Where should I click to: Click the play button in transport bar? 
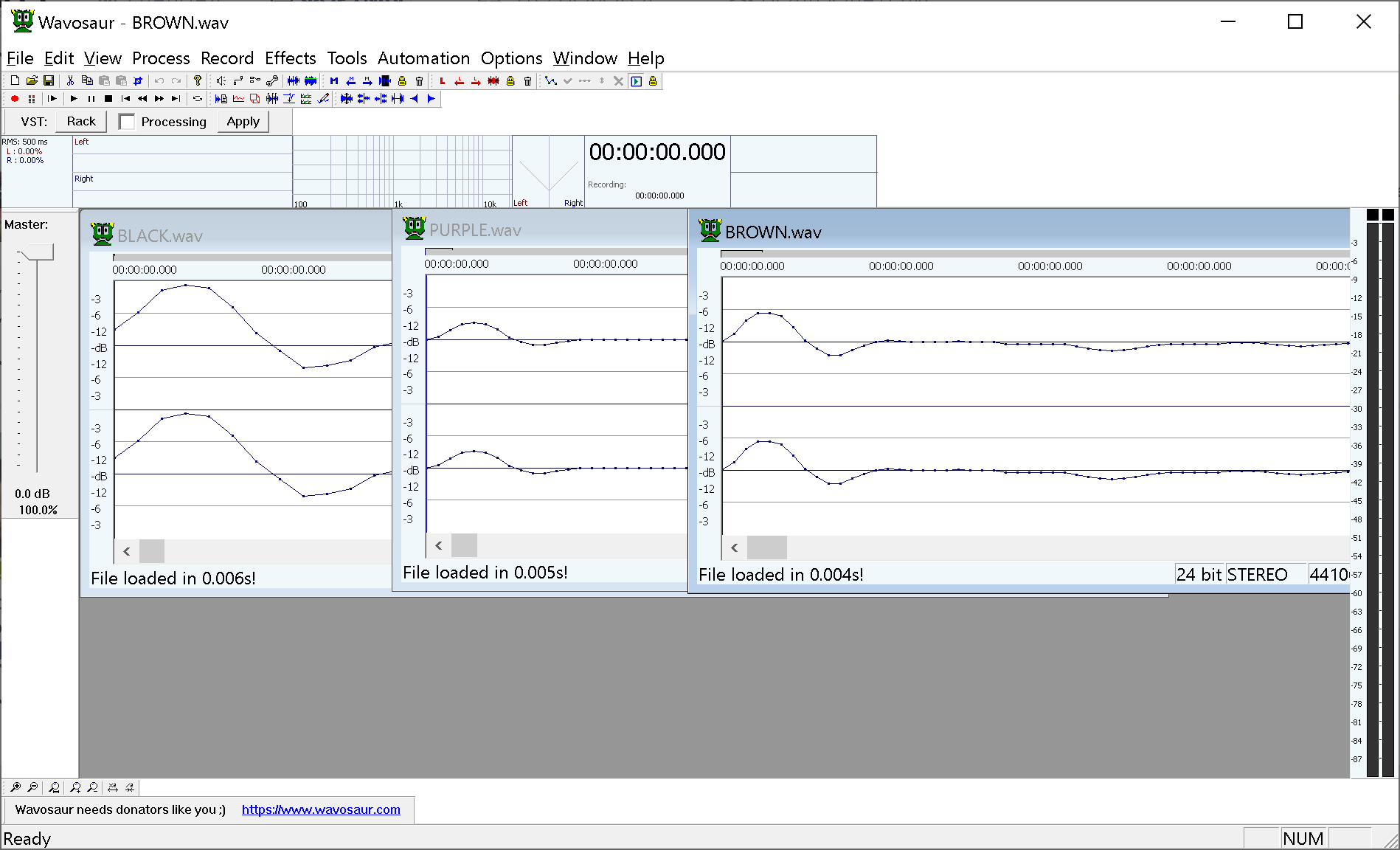pyautogui.click(x=74, y=99)
